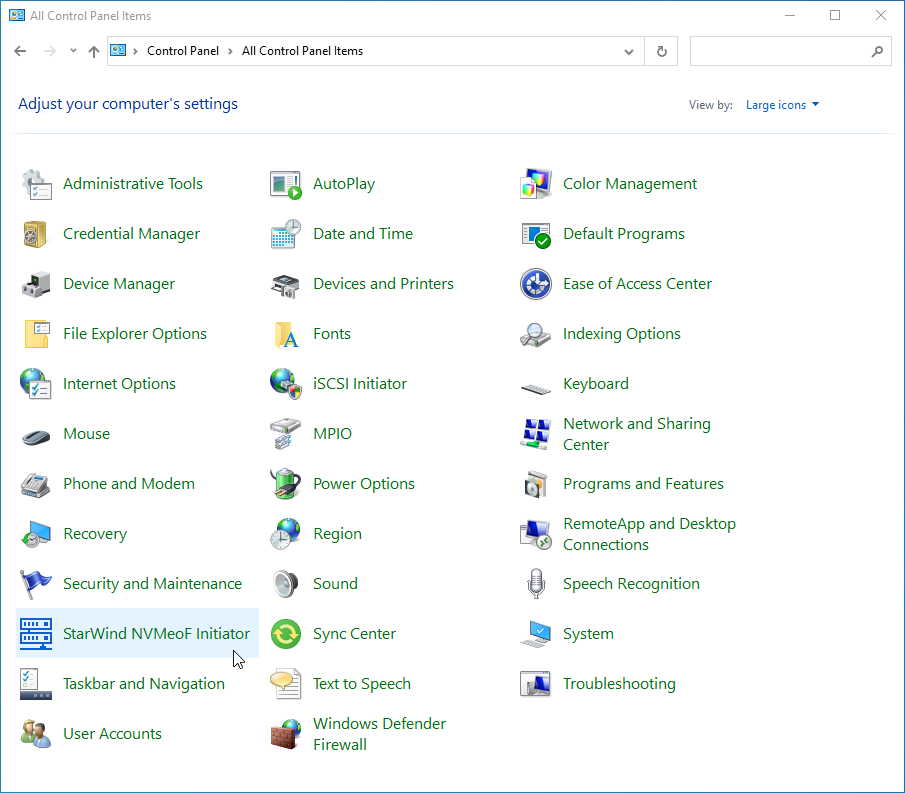Screen dimensions: 905x793
Task: Open the Windows Defender Firewall icon
Action: click(x=286, y=734)
